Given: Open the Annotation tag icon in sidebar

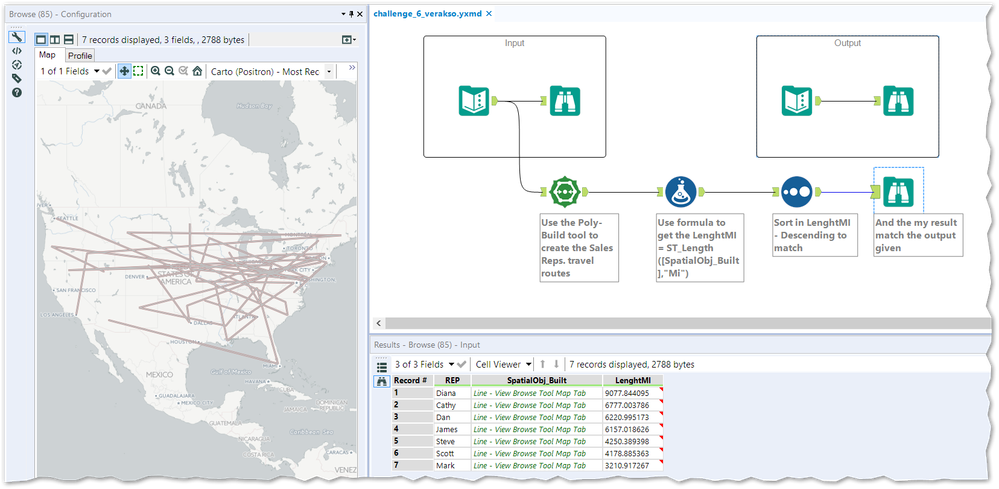Looking at the screenshot, I should 17,79.
